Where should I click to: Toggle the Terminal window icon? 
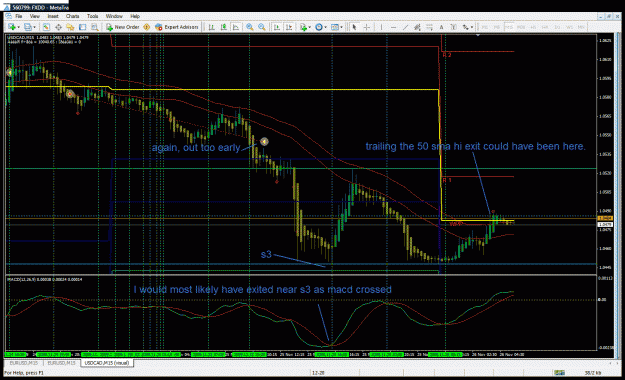pyautogui.click(x=83, y=27)
